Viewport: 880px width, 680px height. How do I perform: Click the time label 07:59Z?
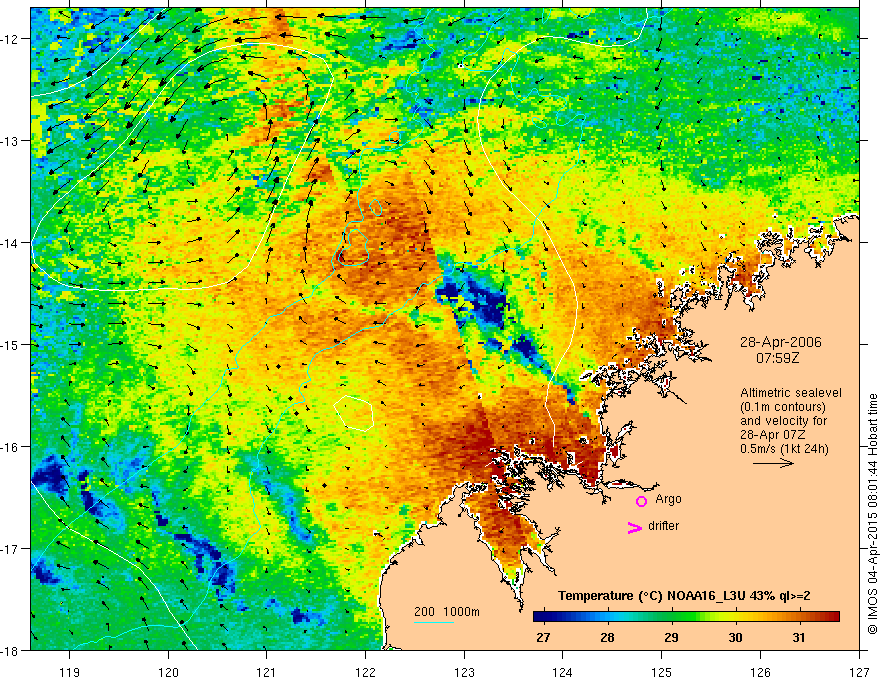(777, 357)
